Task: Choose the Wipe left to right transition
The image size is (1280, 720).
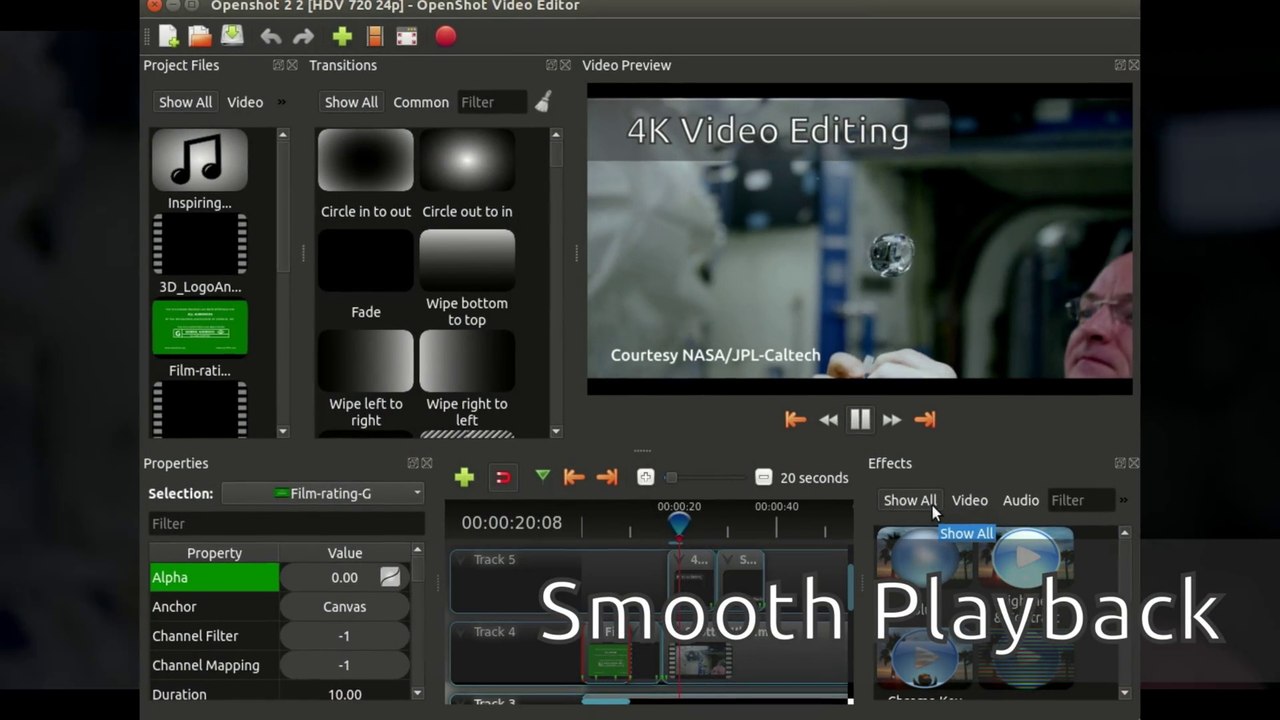Action: click(x=365, y=361)
